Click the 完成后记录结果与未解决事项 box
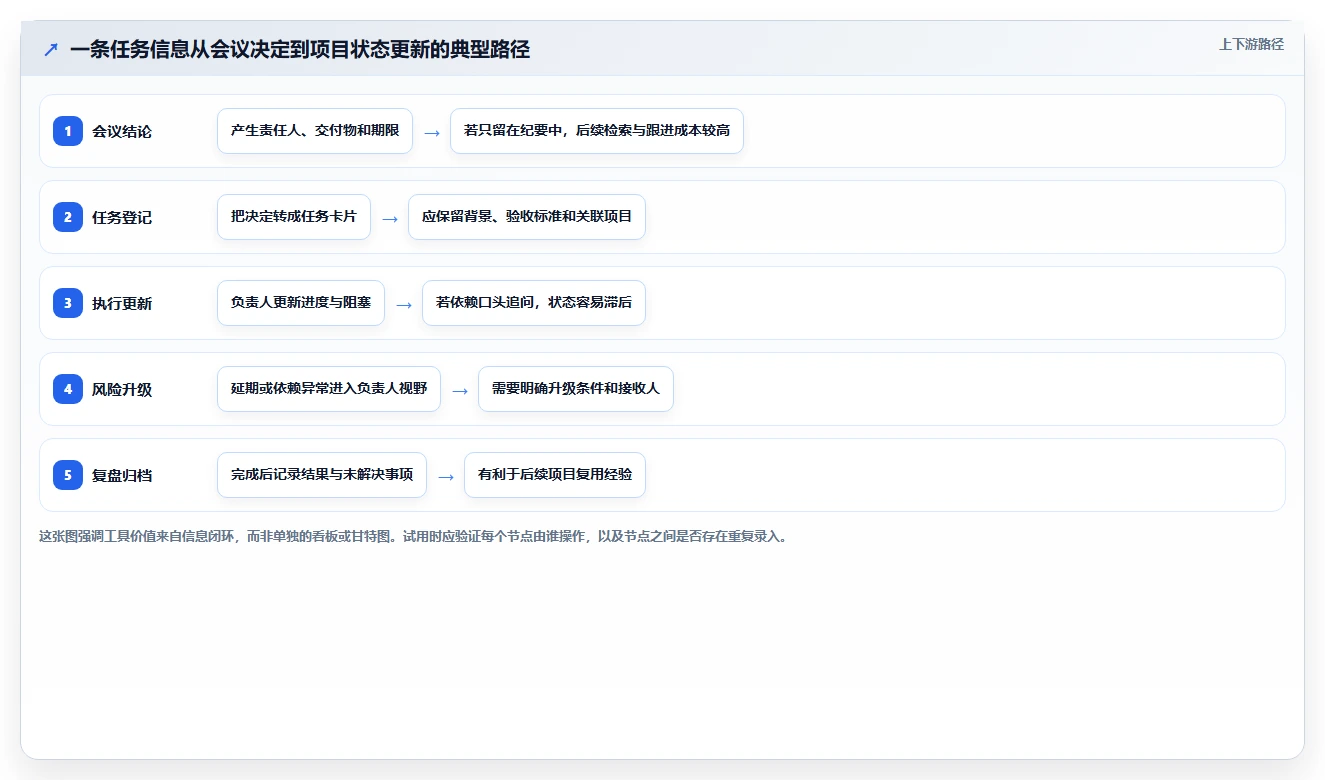1325x780 pixels. click(322, 475)
